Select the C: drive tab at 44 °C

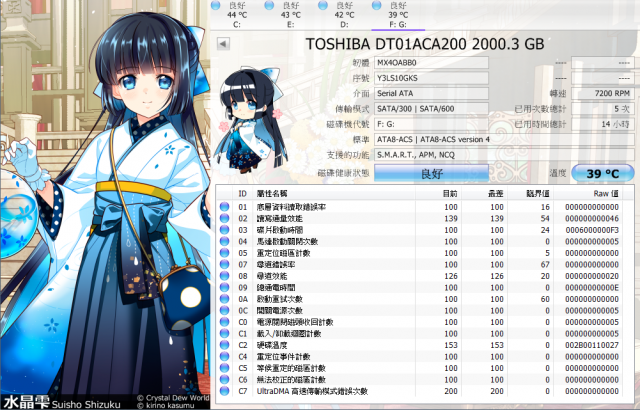tap(237, 15)
